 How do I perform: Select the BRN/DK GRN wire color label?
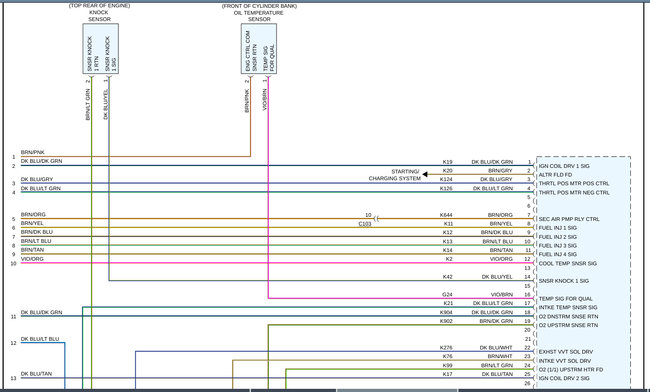click(x=496, y=321)
